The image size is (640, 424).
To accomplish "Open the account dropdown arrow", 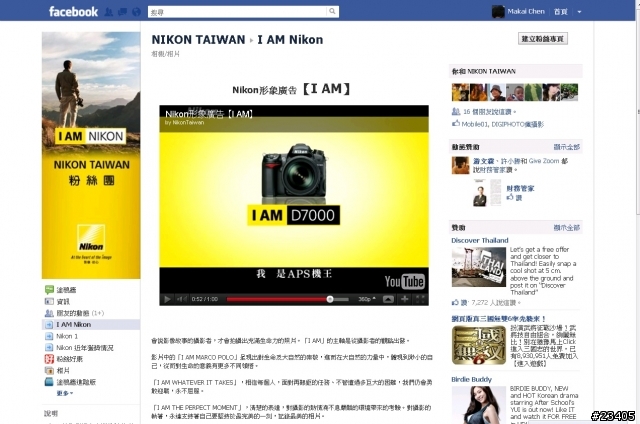I will pyautogui.click(x=579, y=12).
